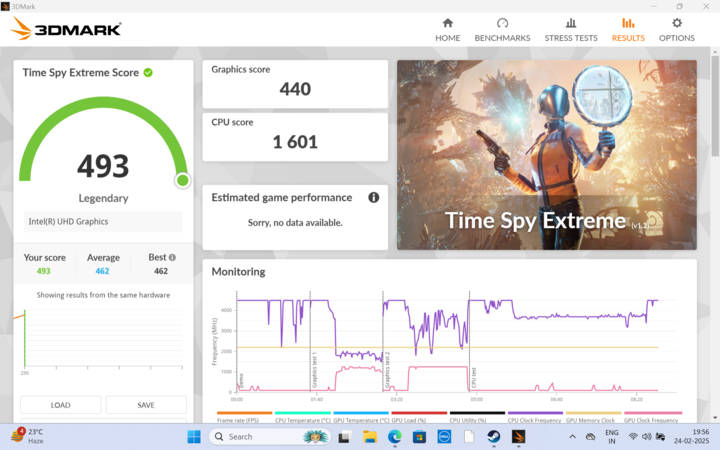720x450 pixels.
Task: Click the Time Spy Extreme Score title
Action: (81, 73)
